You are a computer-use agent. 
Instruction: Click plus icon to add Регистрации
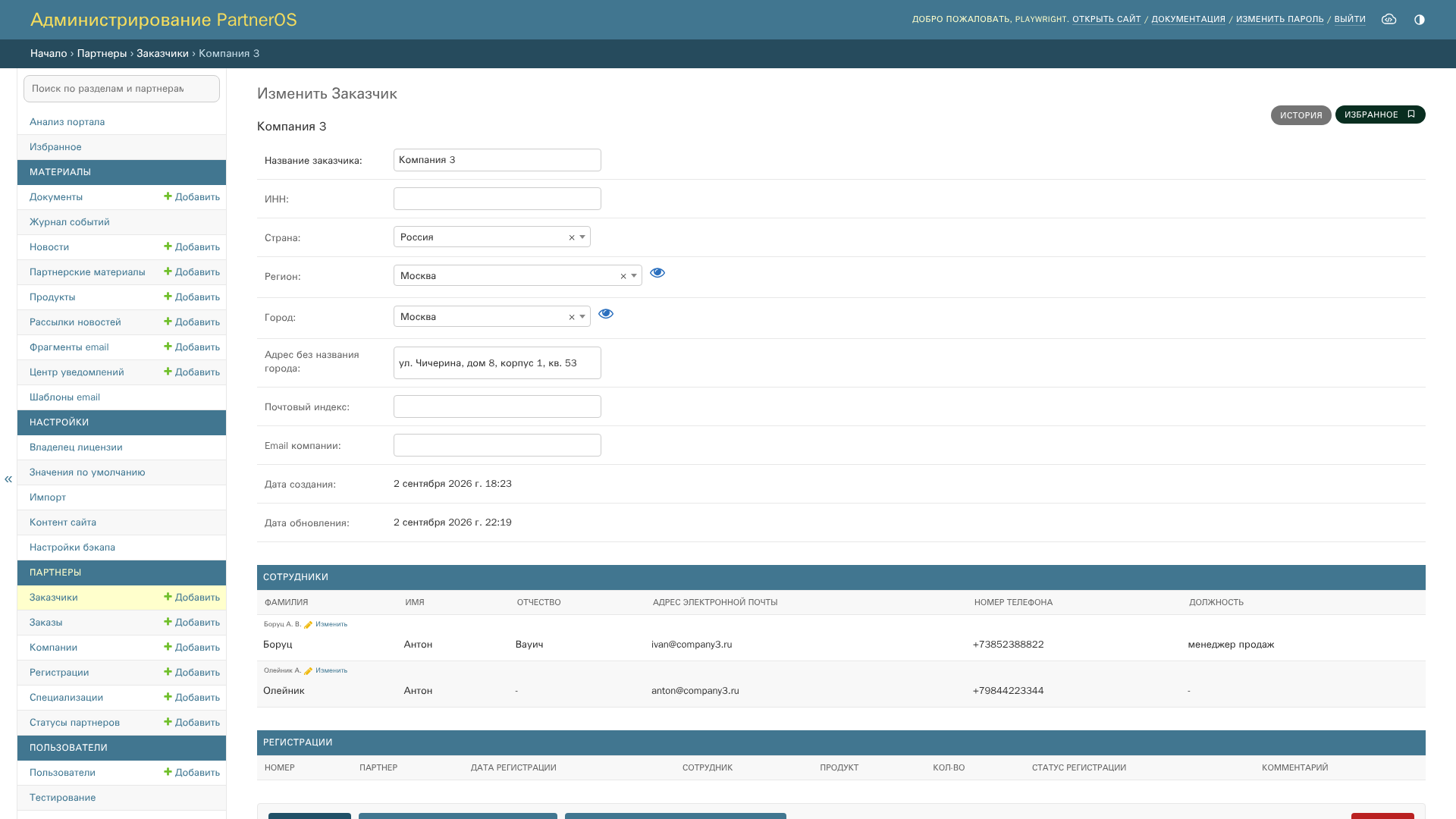tap(168, 672)
